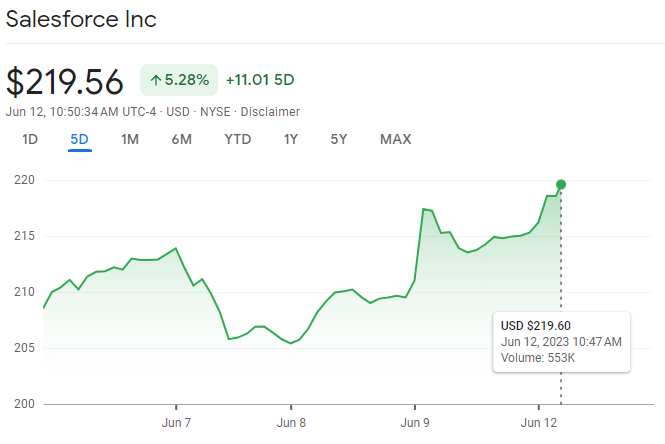This screenshot has width=665, height=444.
Task: Open the 6M chart range
Action: pyautogui.click(x=181, y=139)
